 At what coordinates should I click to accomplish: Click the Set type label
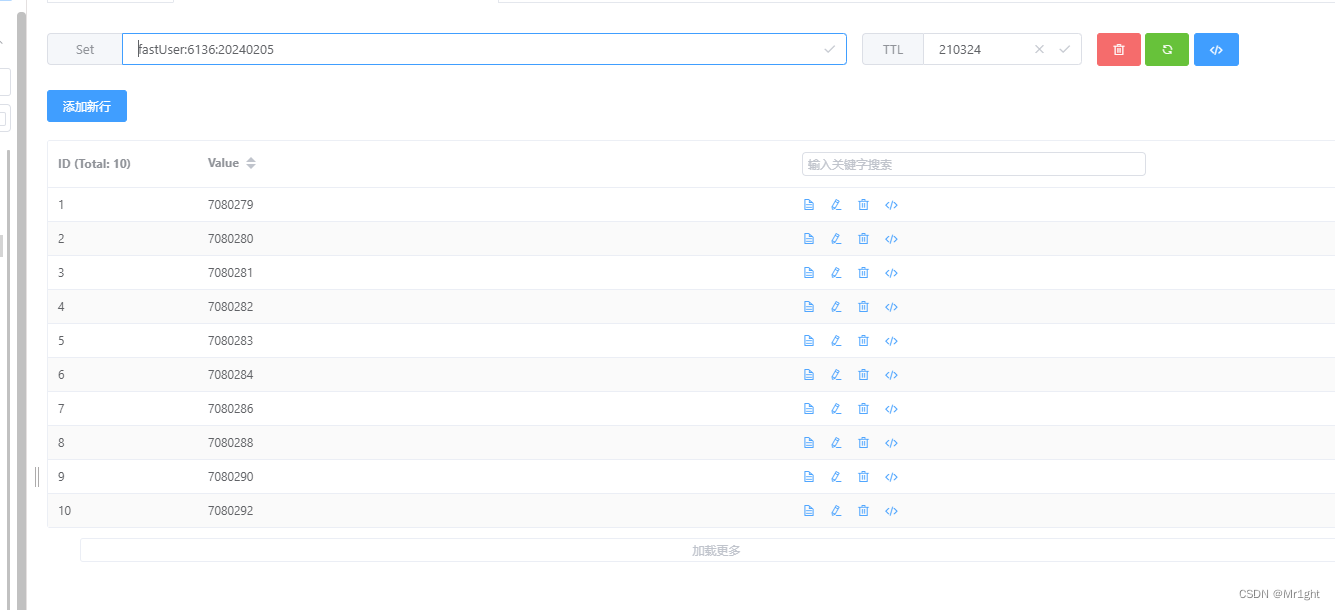click(x=85, y=49)
